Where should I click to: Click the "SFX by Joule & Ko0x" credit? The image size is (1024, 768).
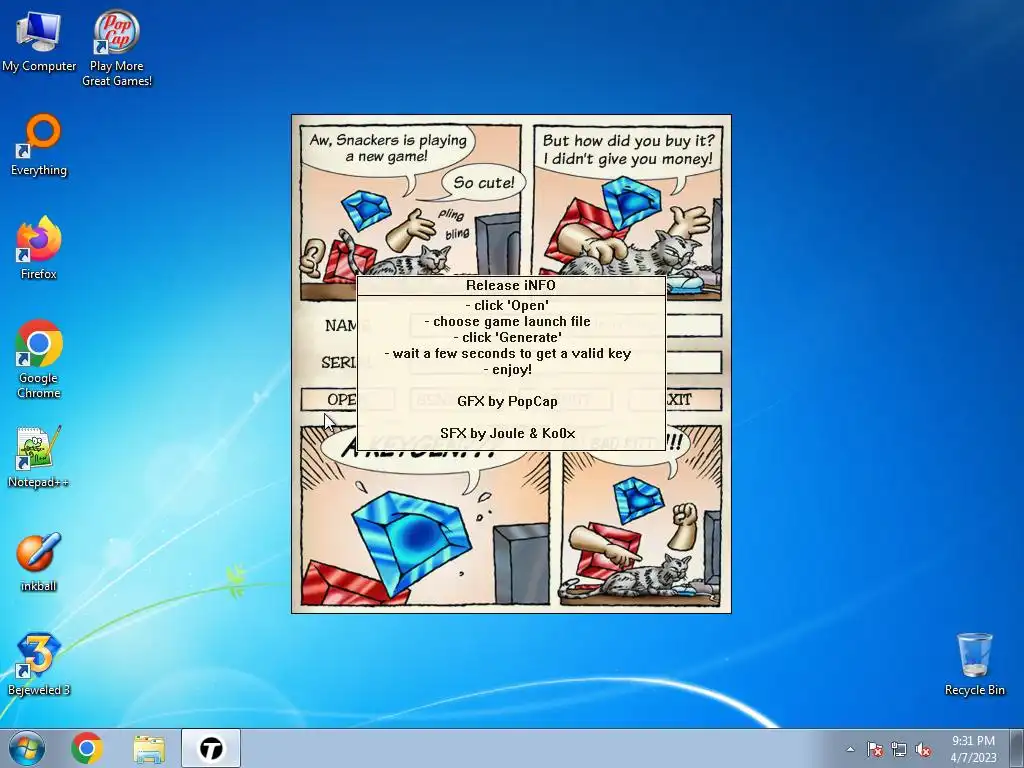(x=507, y=433)
